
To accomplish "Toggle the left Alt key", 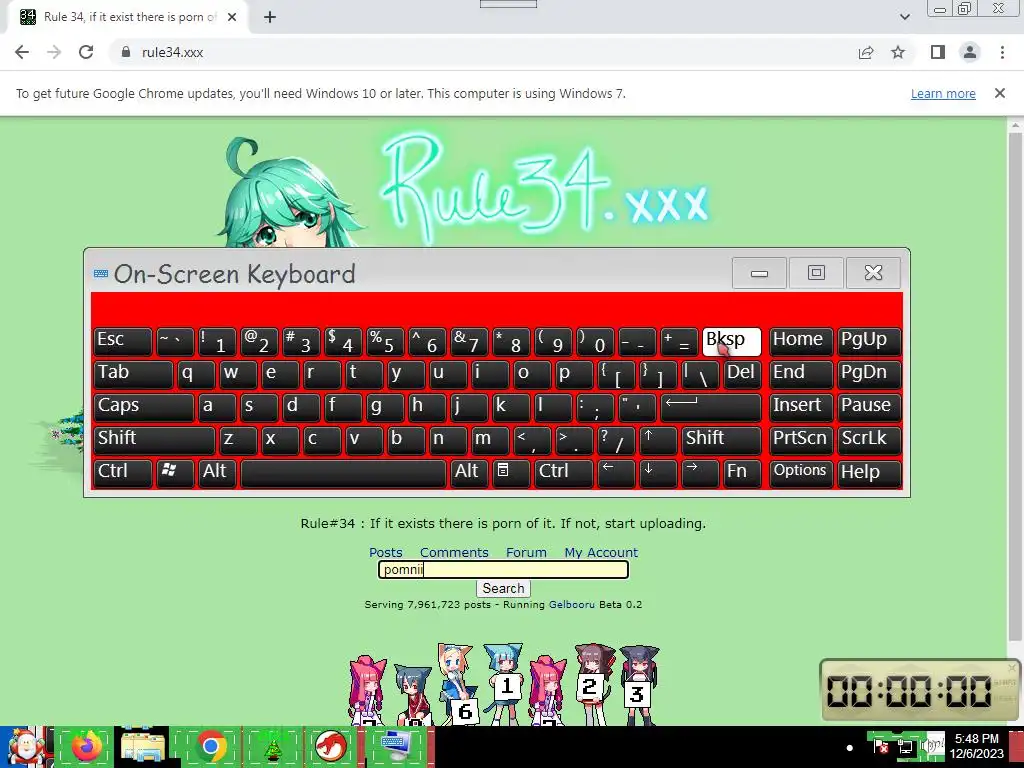I will pos(217,473).
